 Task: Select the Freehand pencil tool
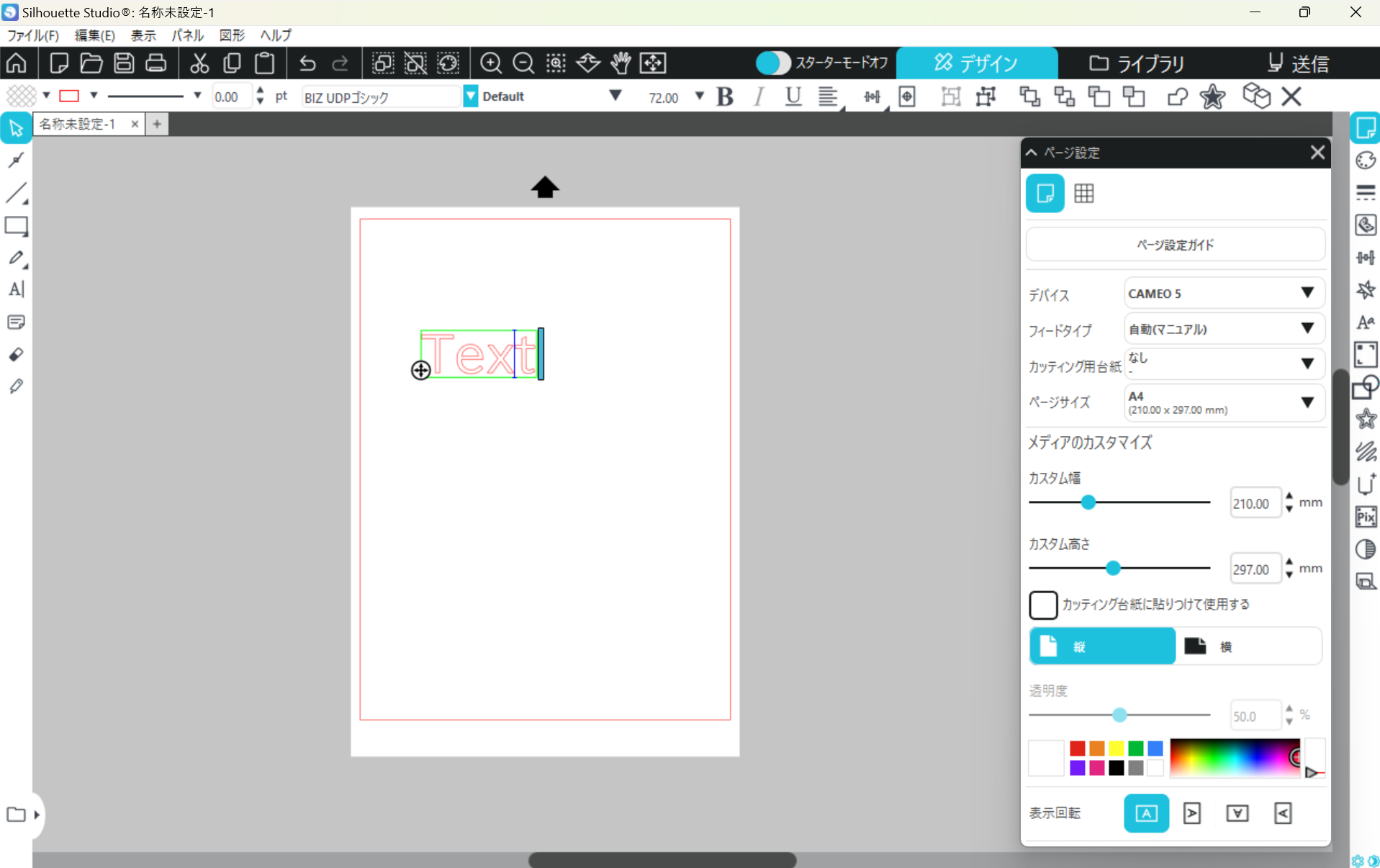pyautogui.click(x=16, y=258)
